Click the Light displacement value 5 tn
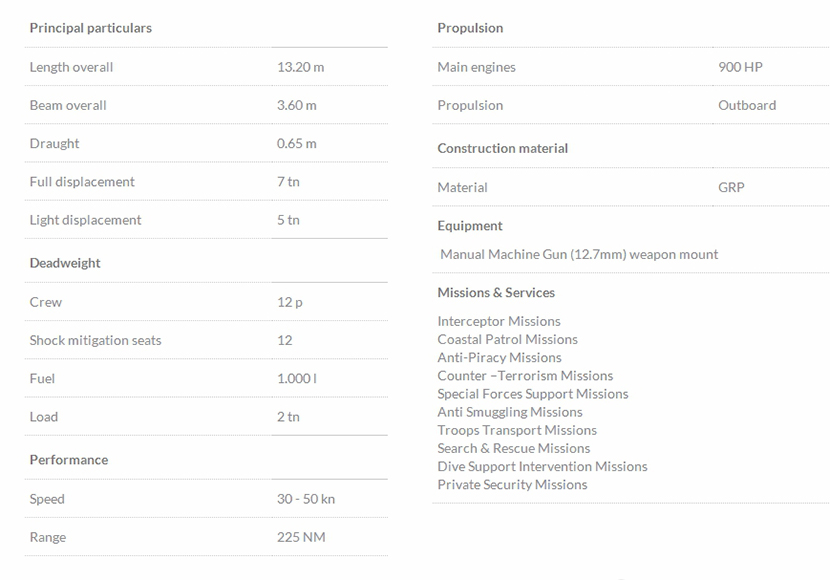830x580 pixels. point(288,220)
